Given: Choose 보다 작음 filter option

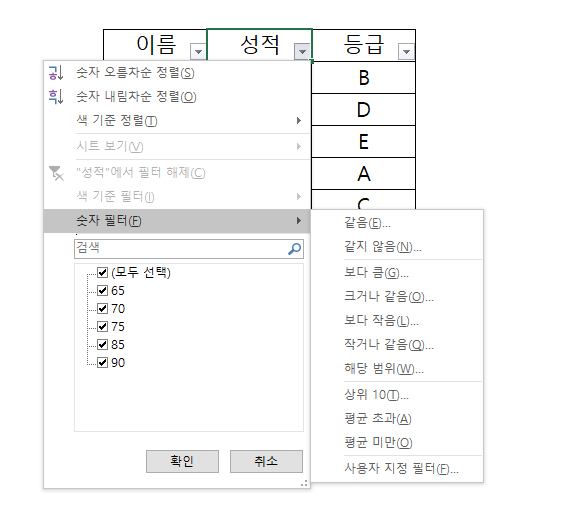Looking at the screenshot, I should (397, 320).
